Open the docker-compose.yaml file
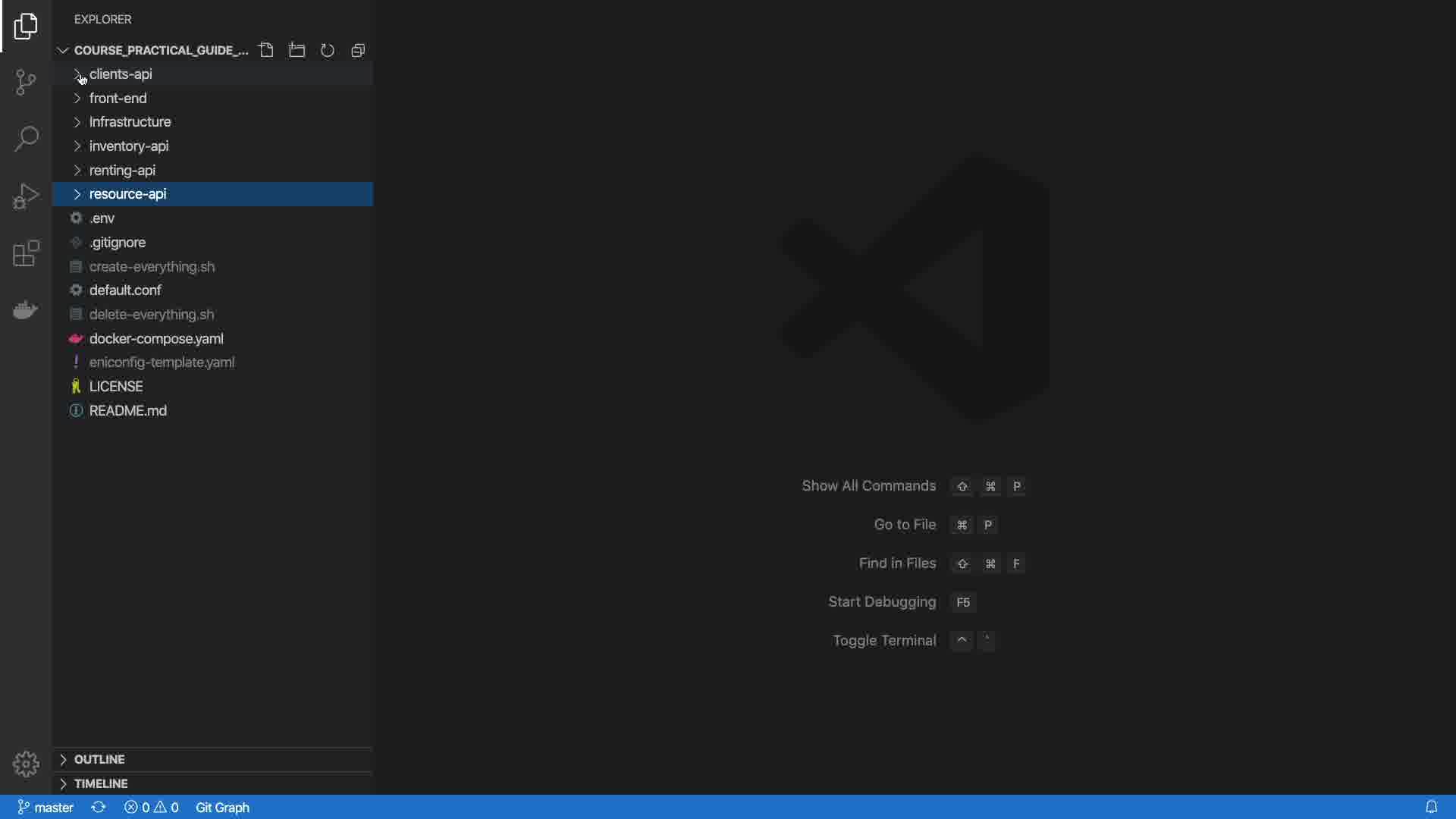The width and height of the screenshot is (1456, 819). (x=156, y=338)
